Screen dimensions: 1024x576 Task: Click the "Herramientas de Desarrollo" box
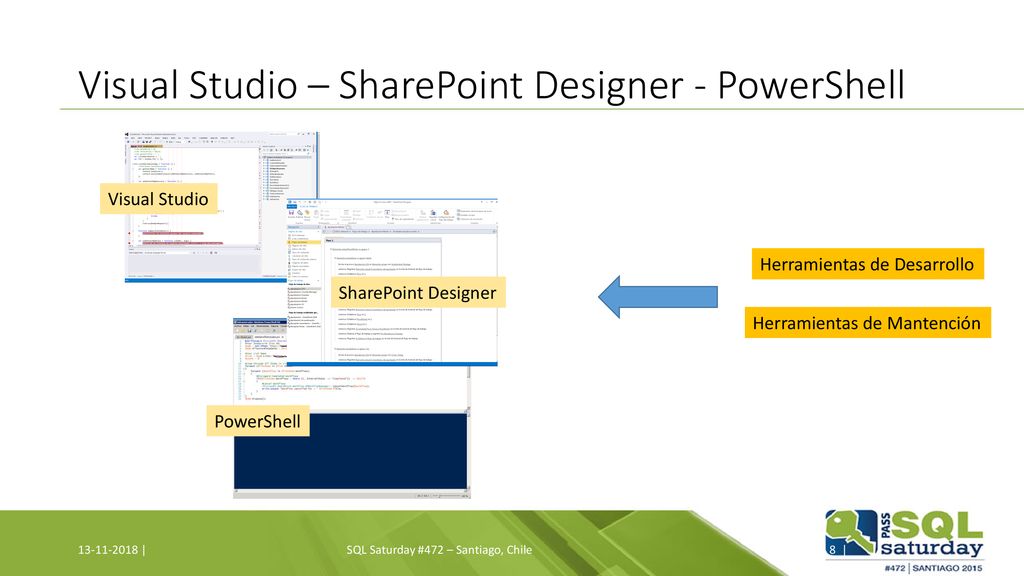[867, 264]
